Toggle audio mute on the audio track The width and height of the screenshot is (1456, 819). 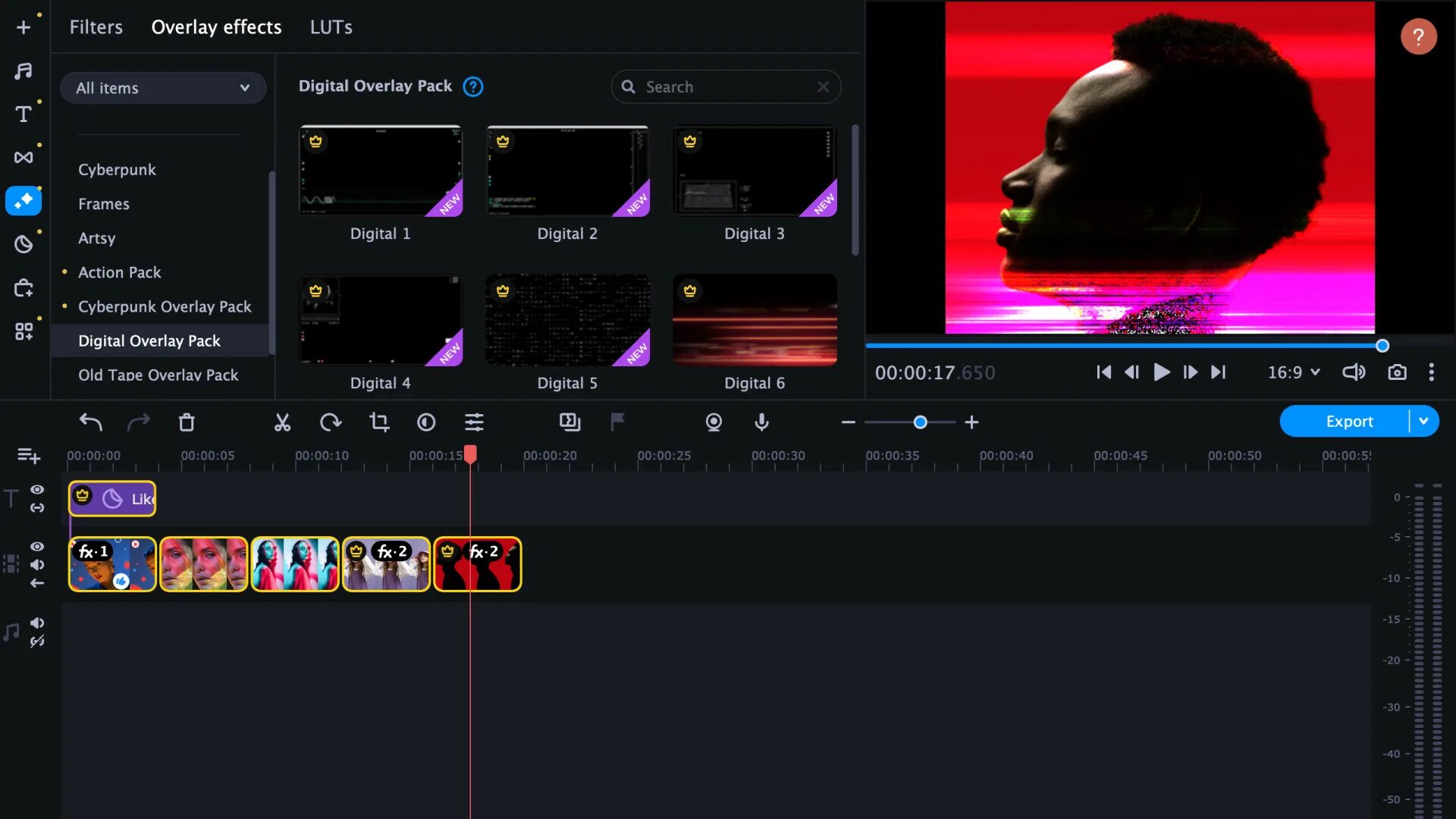pyautogui.click(x=37, y=623)
